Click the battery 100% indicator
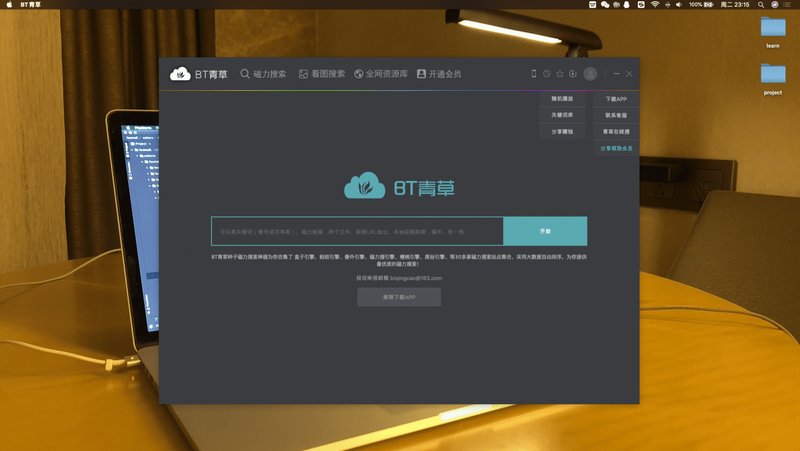Image resolution: width=800 pixels, height=451 pixels. (x=702, y=5)
